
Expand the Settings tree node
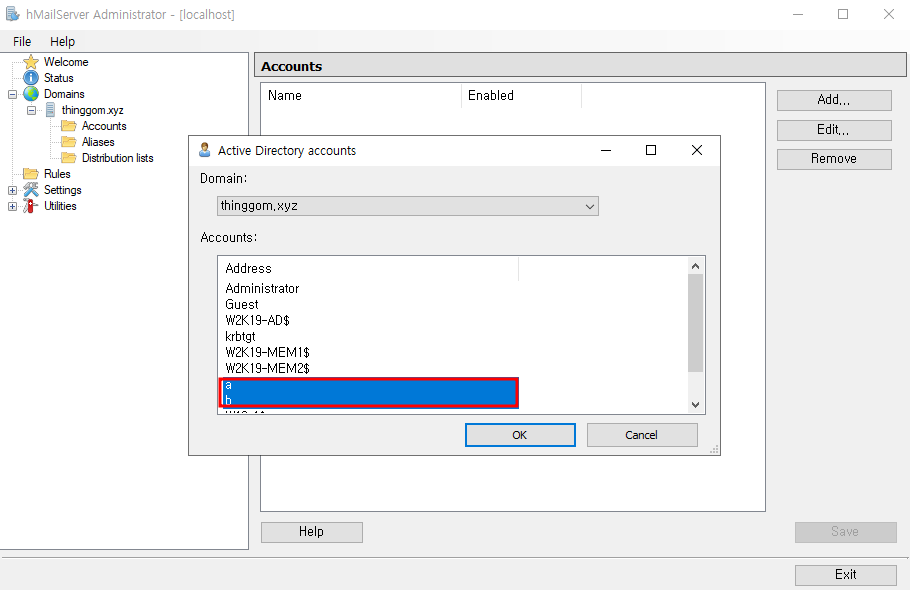(12, 190)
